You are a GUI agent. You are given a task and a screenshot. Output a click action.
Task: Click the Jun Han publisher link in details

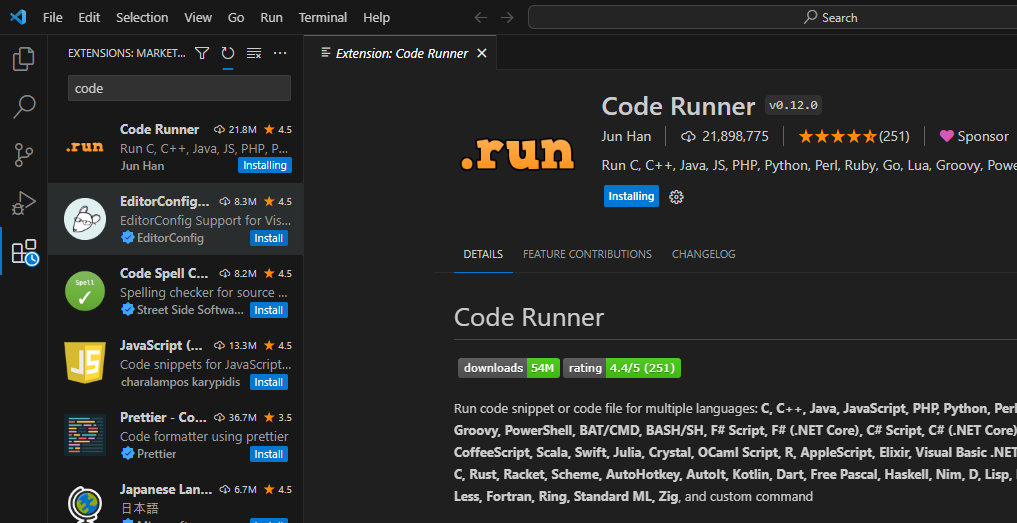pos(626,136)
